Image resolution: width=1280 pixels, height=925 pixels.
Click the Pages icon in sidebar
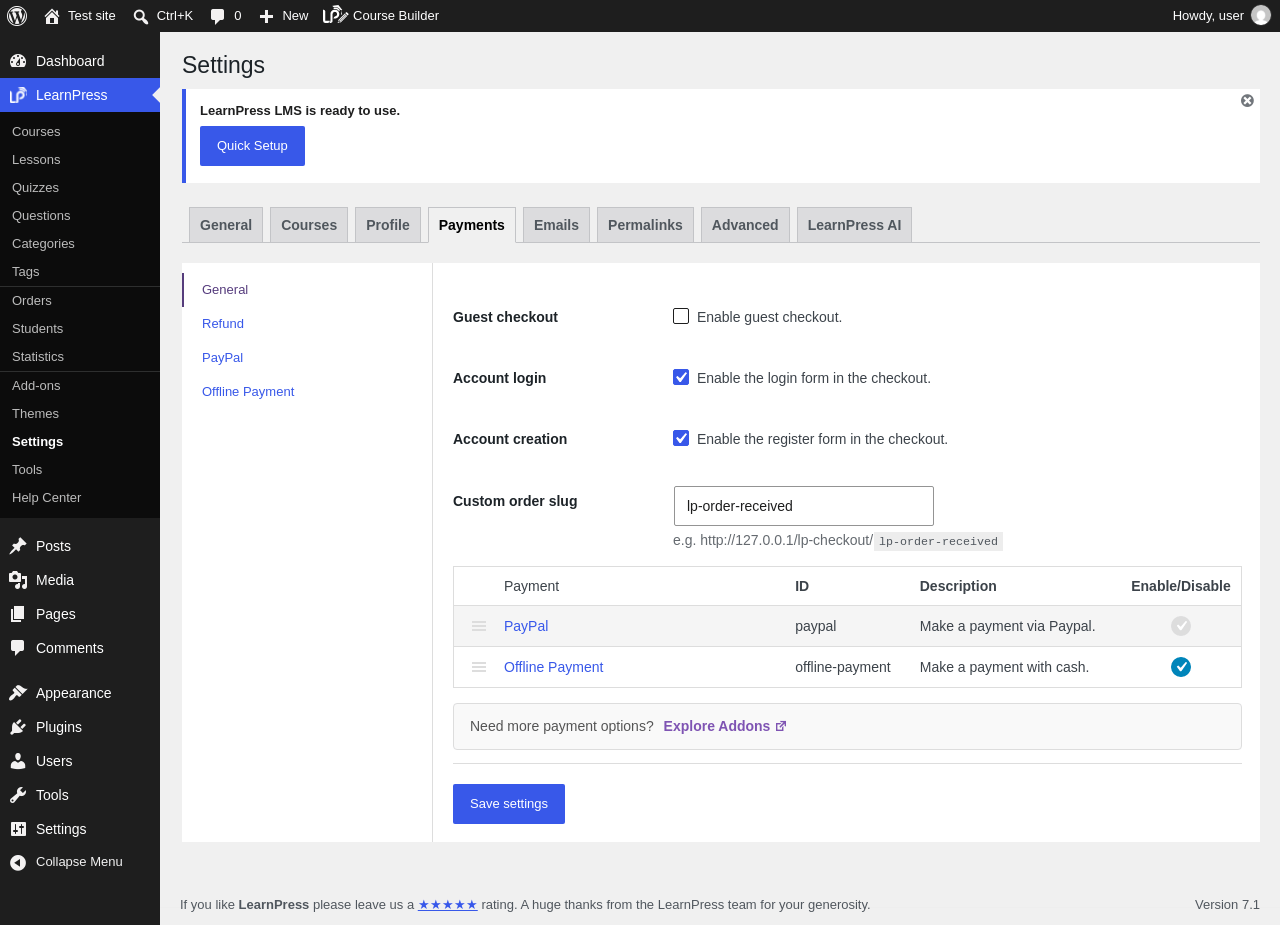tap(18, 614)
